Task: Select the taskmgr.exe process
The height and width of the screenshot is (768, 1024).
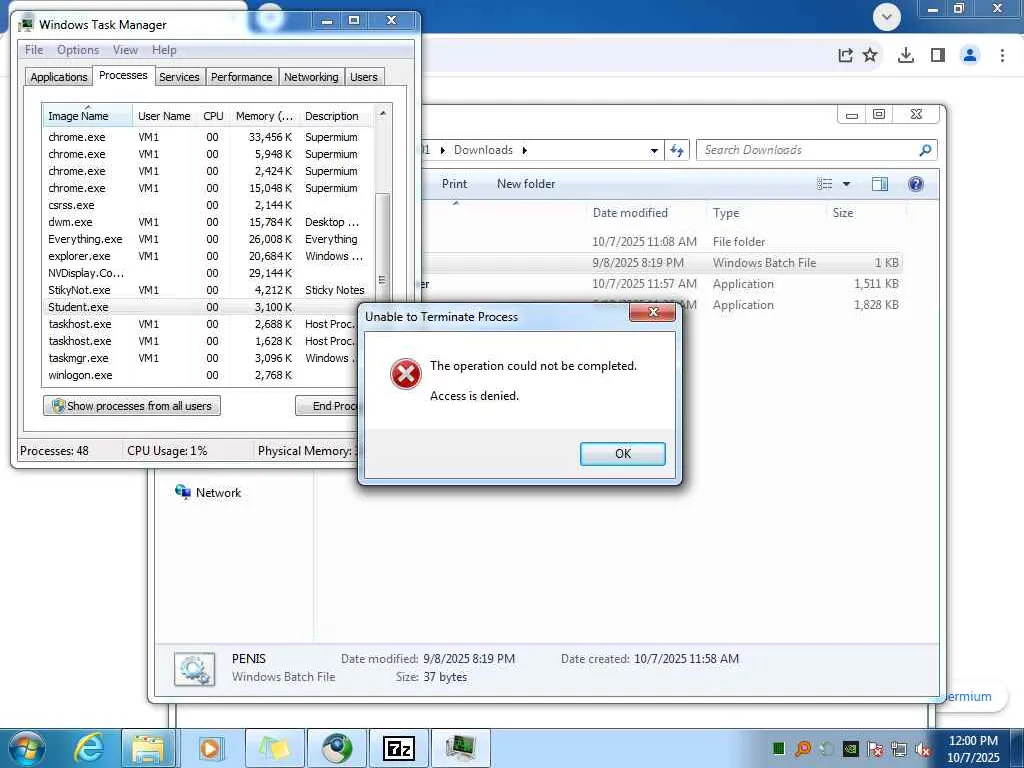Action: click(x=199, y=358)
